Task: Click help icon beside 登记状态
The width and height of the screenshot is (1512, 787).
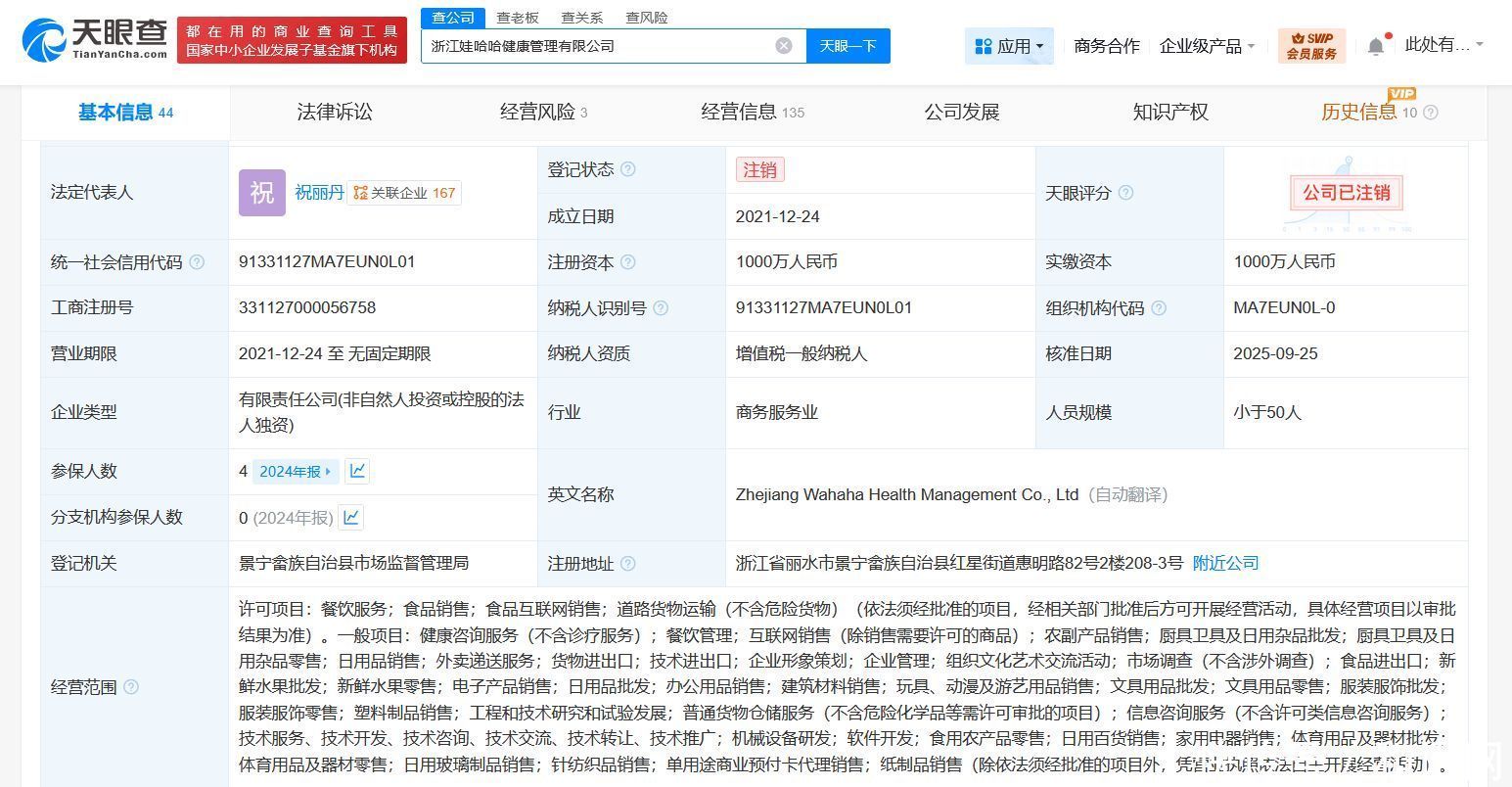Action: (x=628, y=169)
